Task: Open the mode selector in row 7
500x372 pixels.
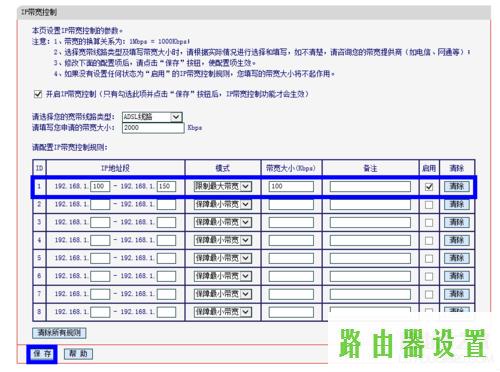Action: [223, 294]
